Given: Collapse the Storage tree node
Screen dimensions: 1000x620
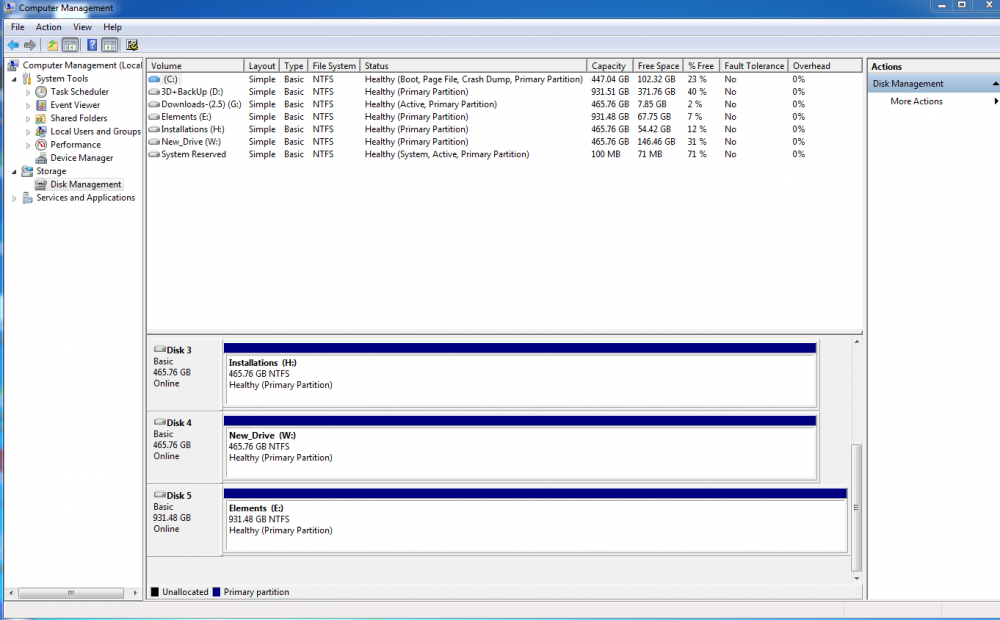Looking at the screenshot, I should pos(14,172).
